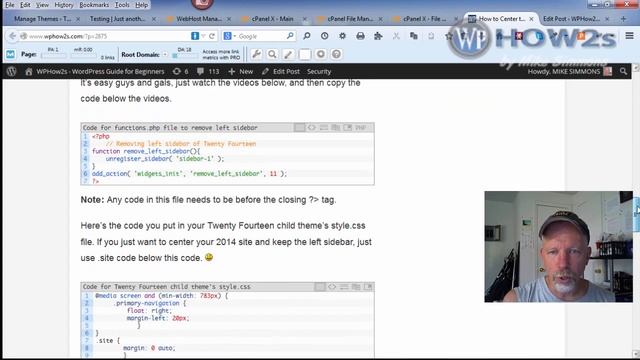Click the Cut scissors toolbar icon

point(396,36)
